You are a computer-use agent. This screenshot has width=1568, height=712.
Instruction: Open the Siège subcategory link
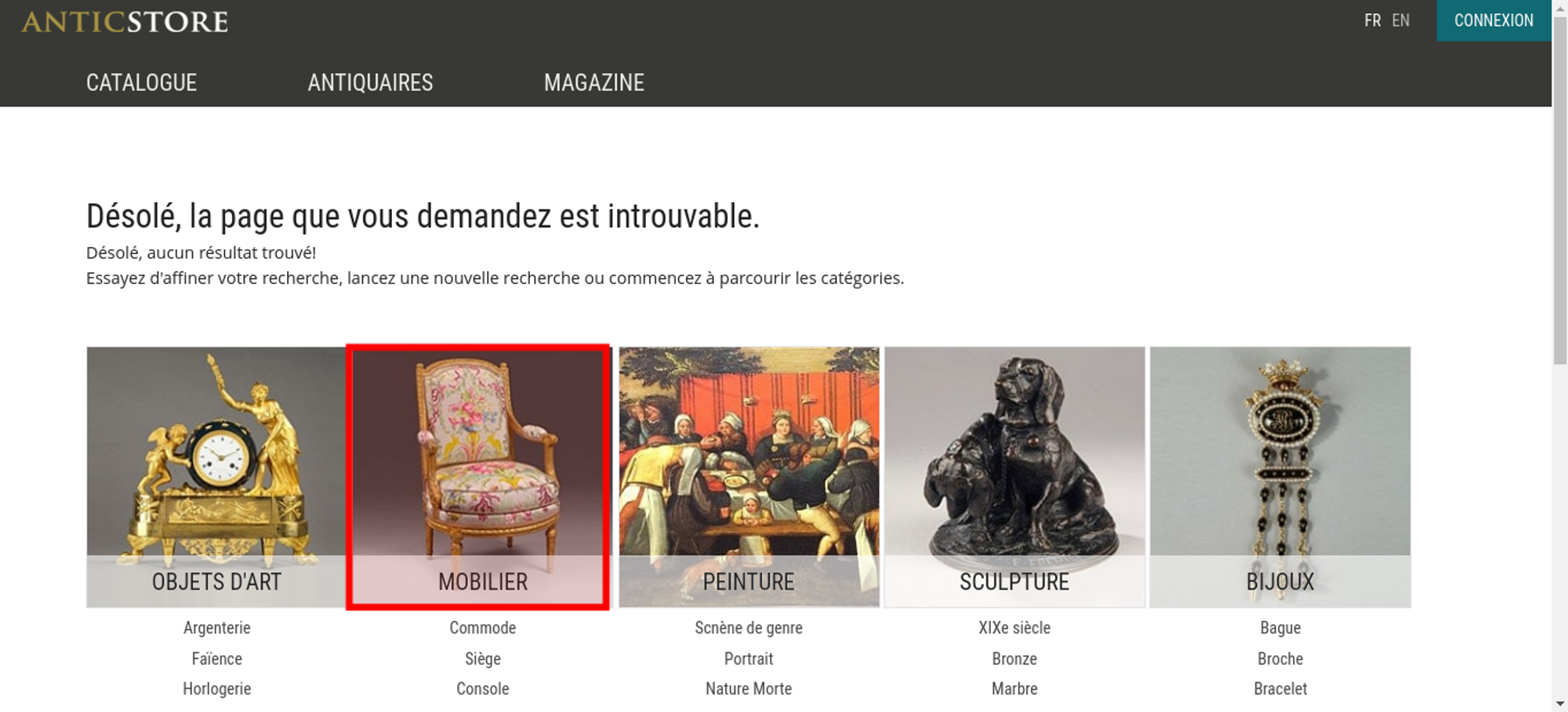(x=483, y=659)
